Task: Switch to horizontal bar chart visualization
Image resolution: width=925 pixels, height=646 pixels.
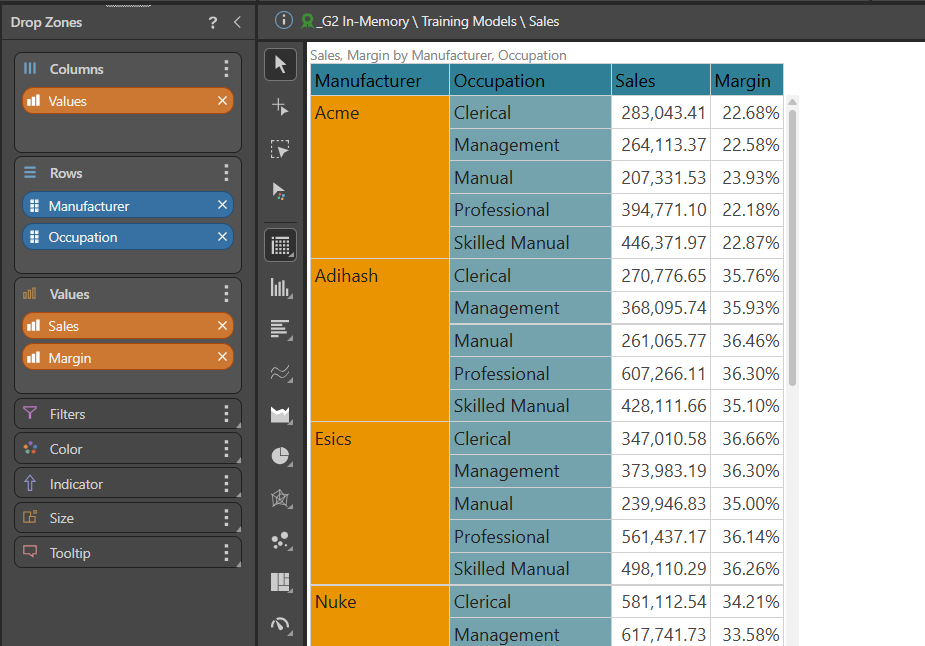Action: [280, 329]
